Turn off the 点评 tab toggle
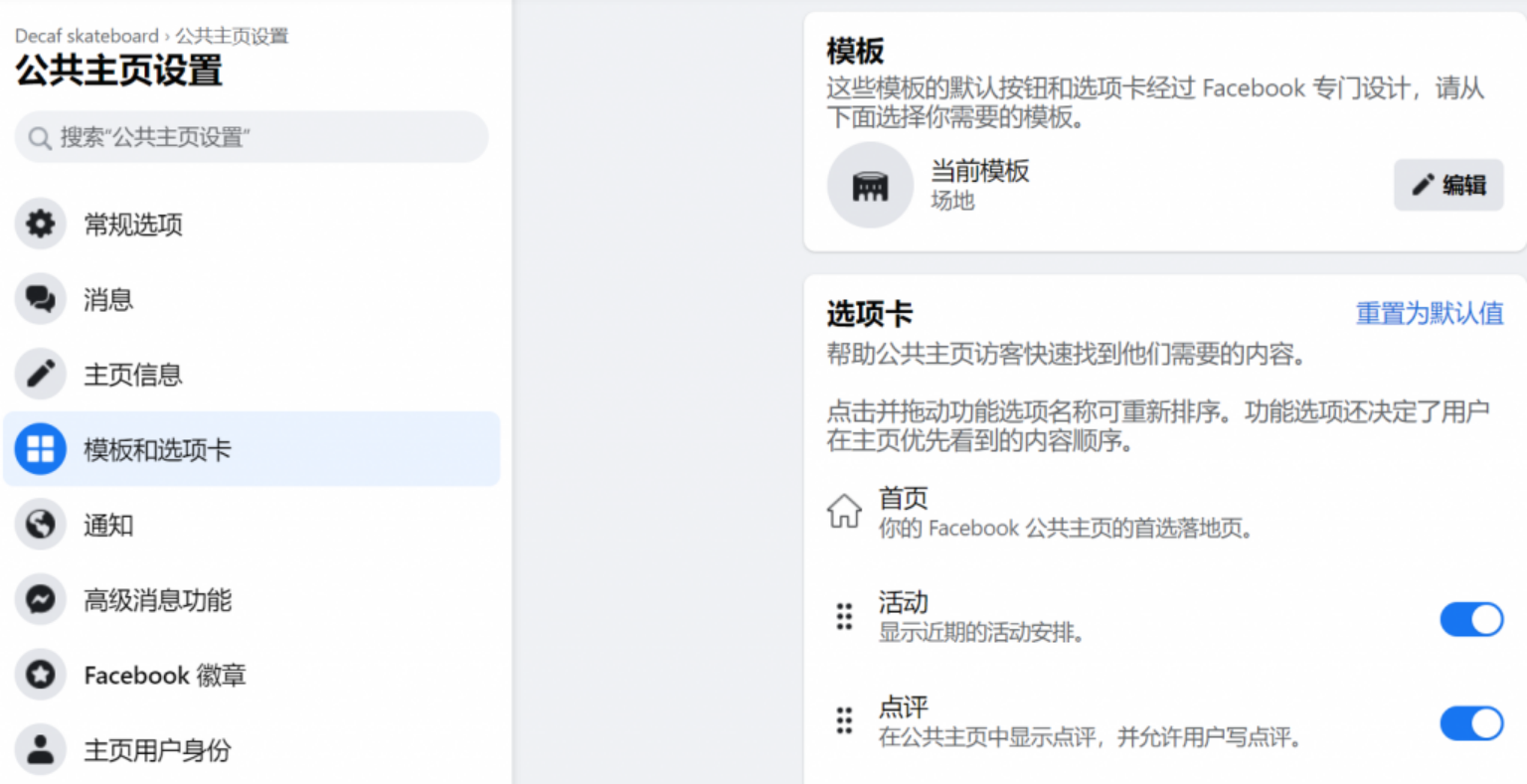The image size is (1527, 784). point(1471,723)
